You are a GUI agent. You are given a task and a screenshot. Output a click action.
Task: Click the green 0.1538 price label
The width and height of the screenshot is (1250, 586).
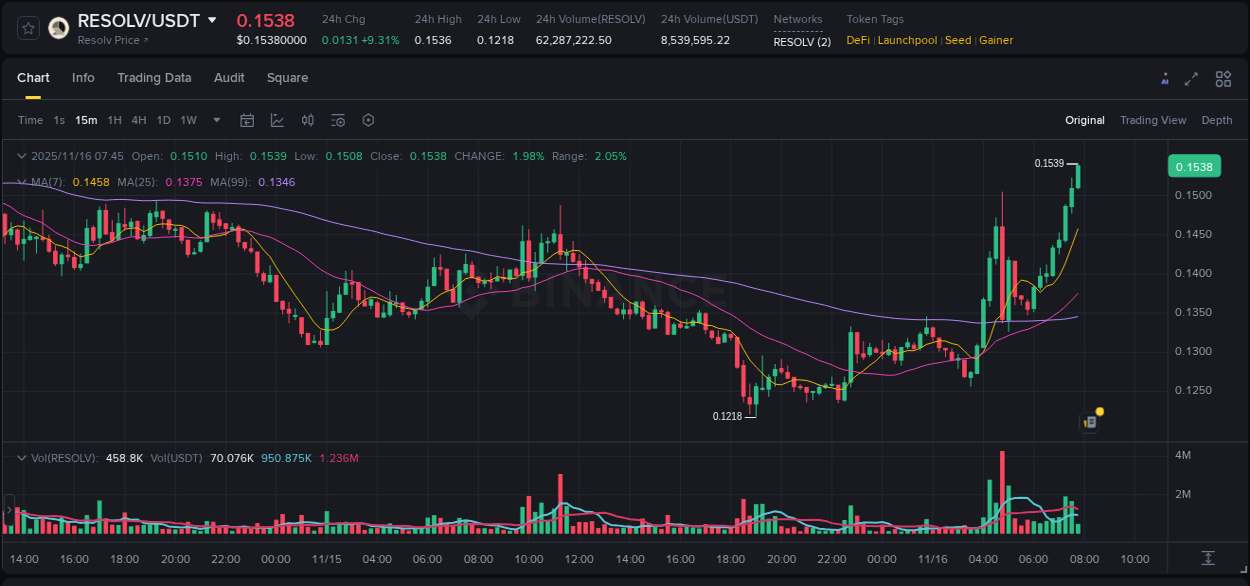(x=1194, y=166)
